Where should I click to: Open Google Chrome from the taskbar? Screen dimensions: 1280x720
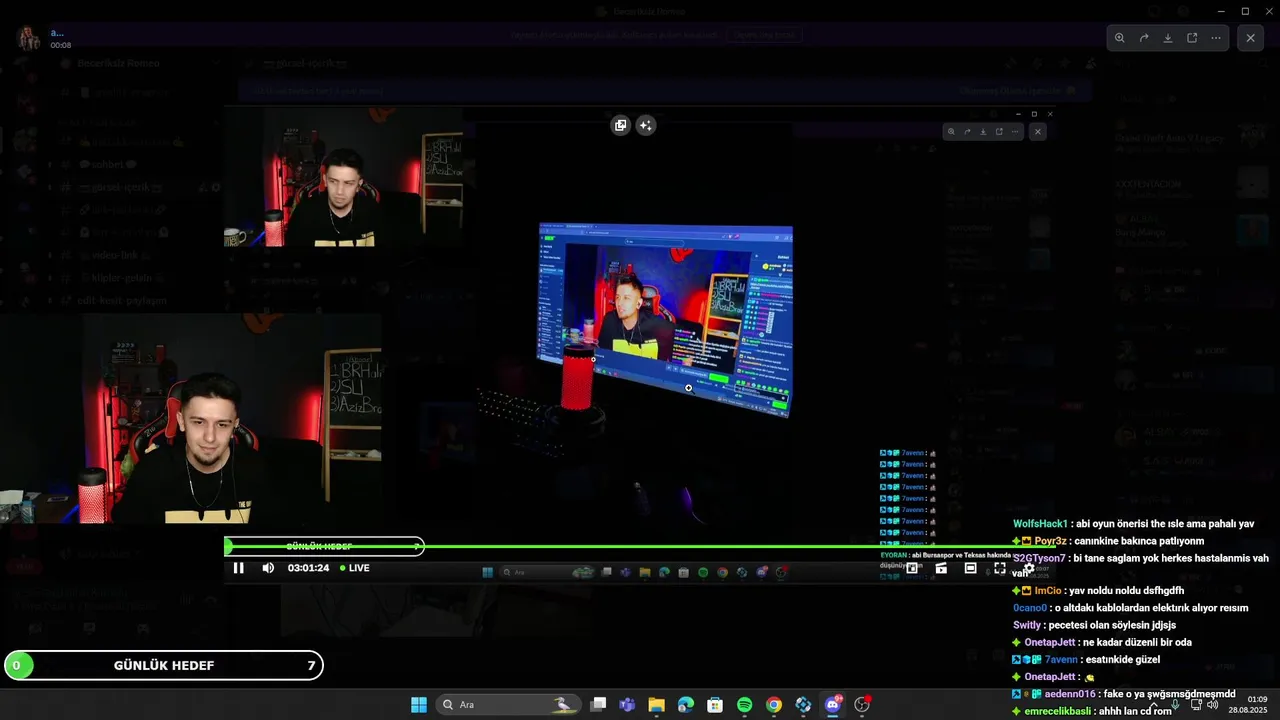tap(774, 705)
